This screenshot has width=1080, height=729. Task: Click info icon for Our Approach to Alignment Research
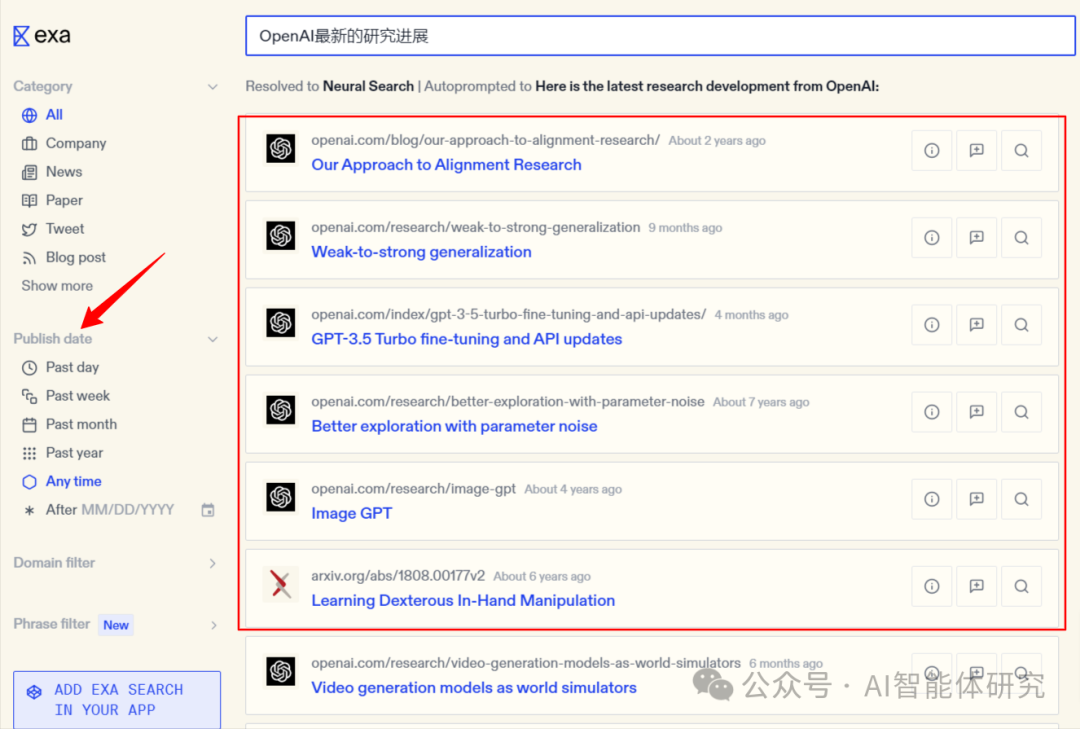coord(931,150)
